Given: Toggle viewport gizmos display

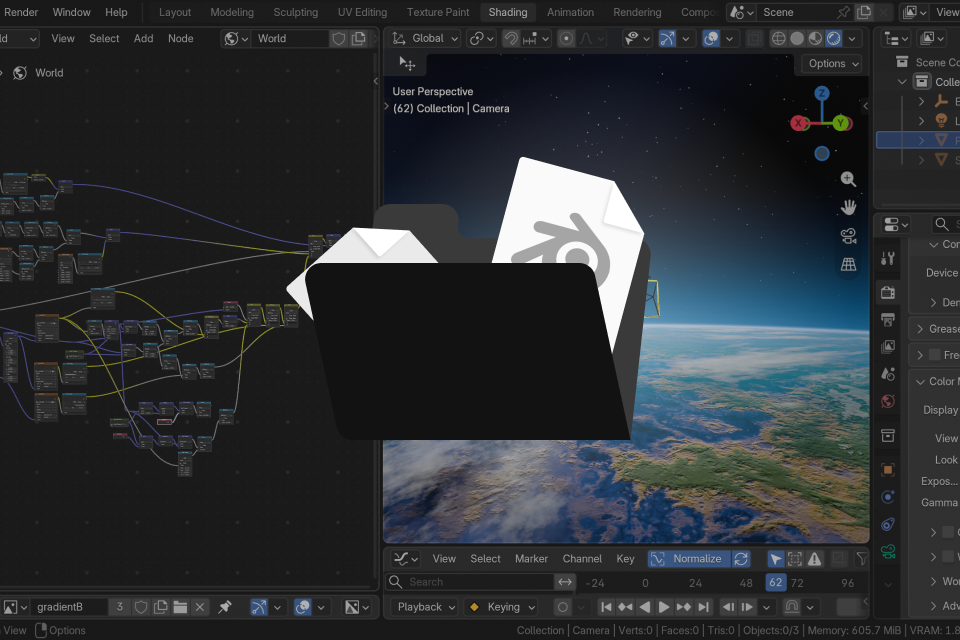Looking at the screenshot, I should [667, 39].
